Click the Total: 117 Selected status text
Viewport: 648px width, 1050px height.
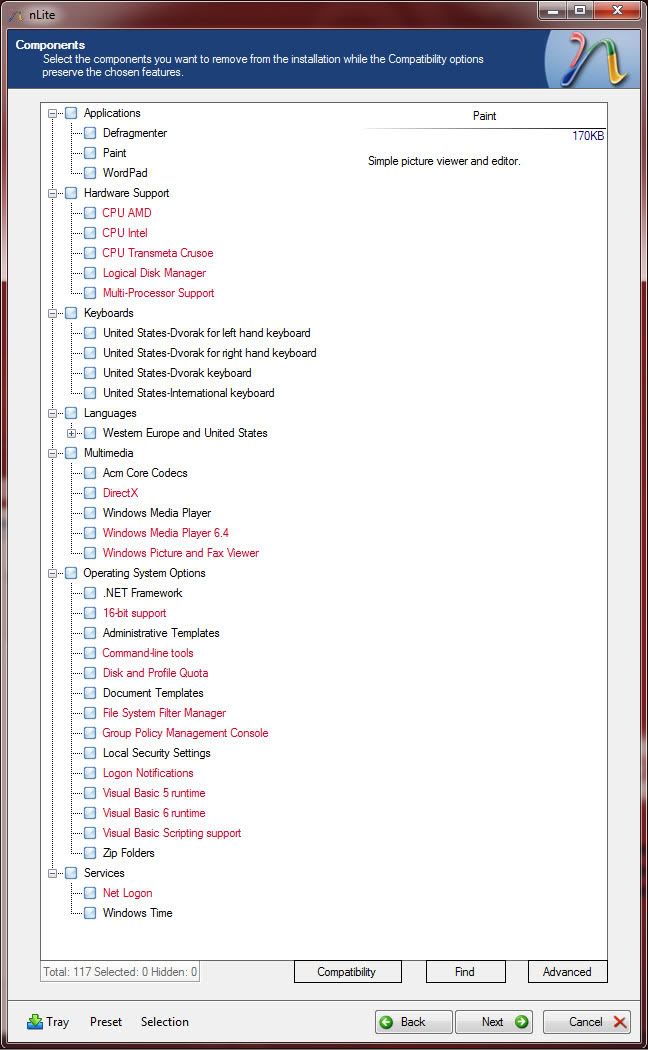point(120,971)
